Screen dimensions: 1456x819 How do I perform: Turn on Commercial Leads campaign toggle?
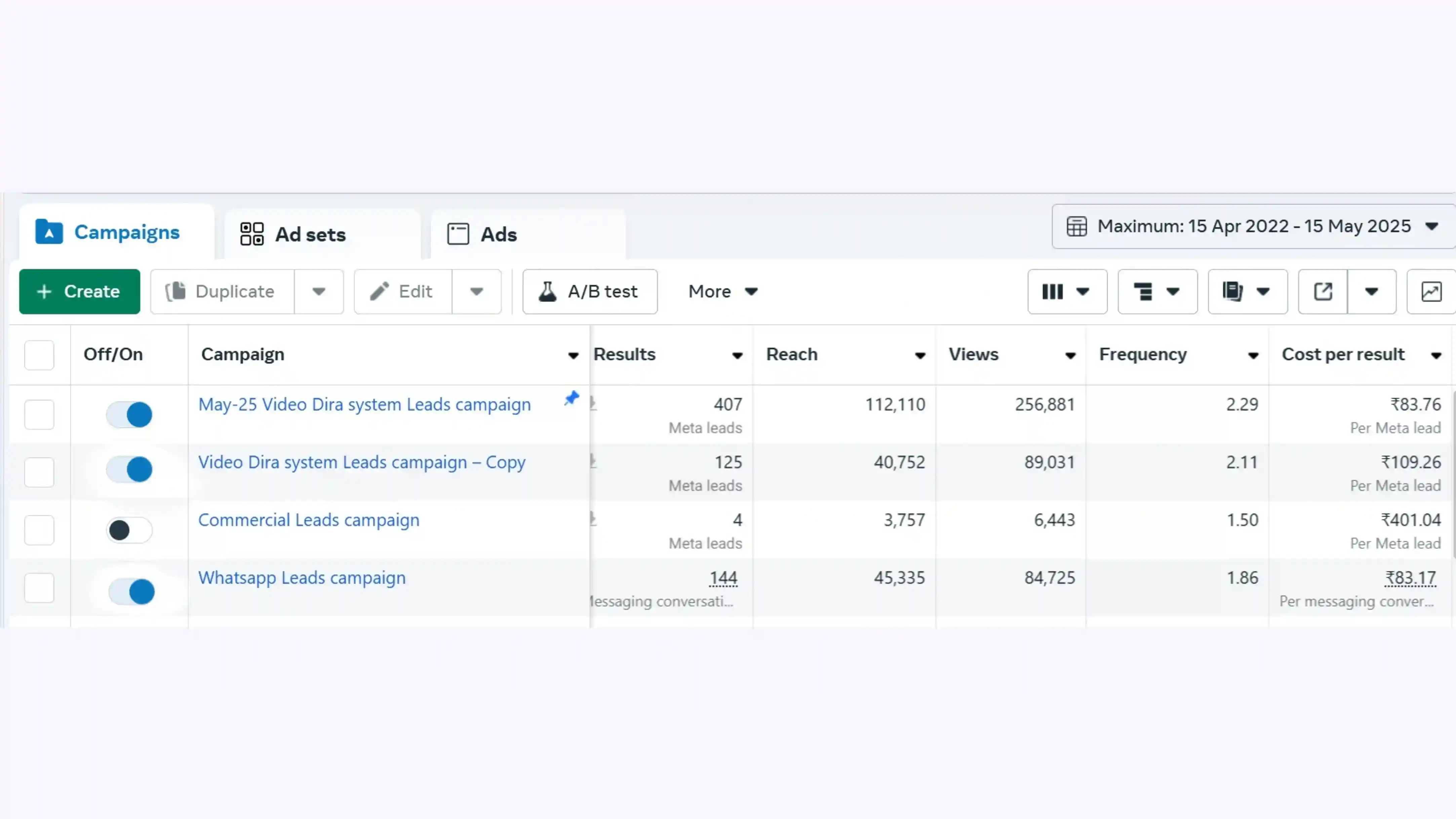pyautogui.click(x=129, y=530)
